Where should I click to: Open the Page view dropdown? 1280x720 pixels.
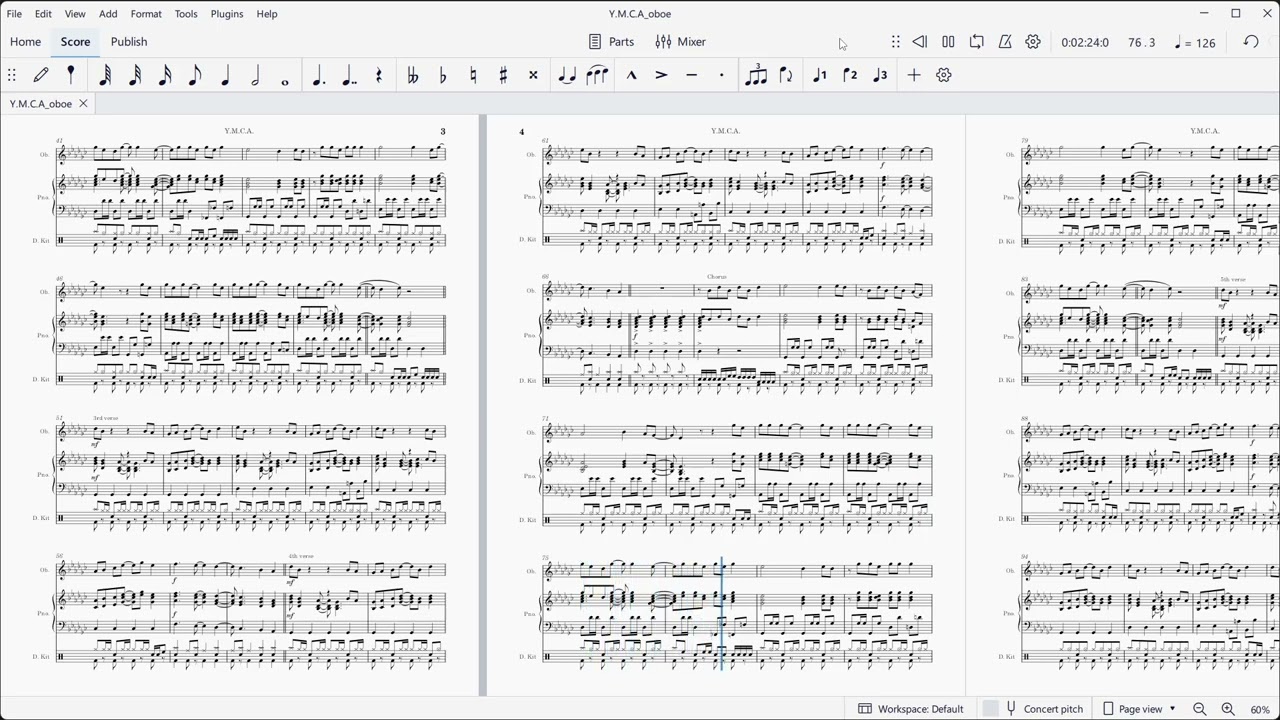(1139, 709)
